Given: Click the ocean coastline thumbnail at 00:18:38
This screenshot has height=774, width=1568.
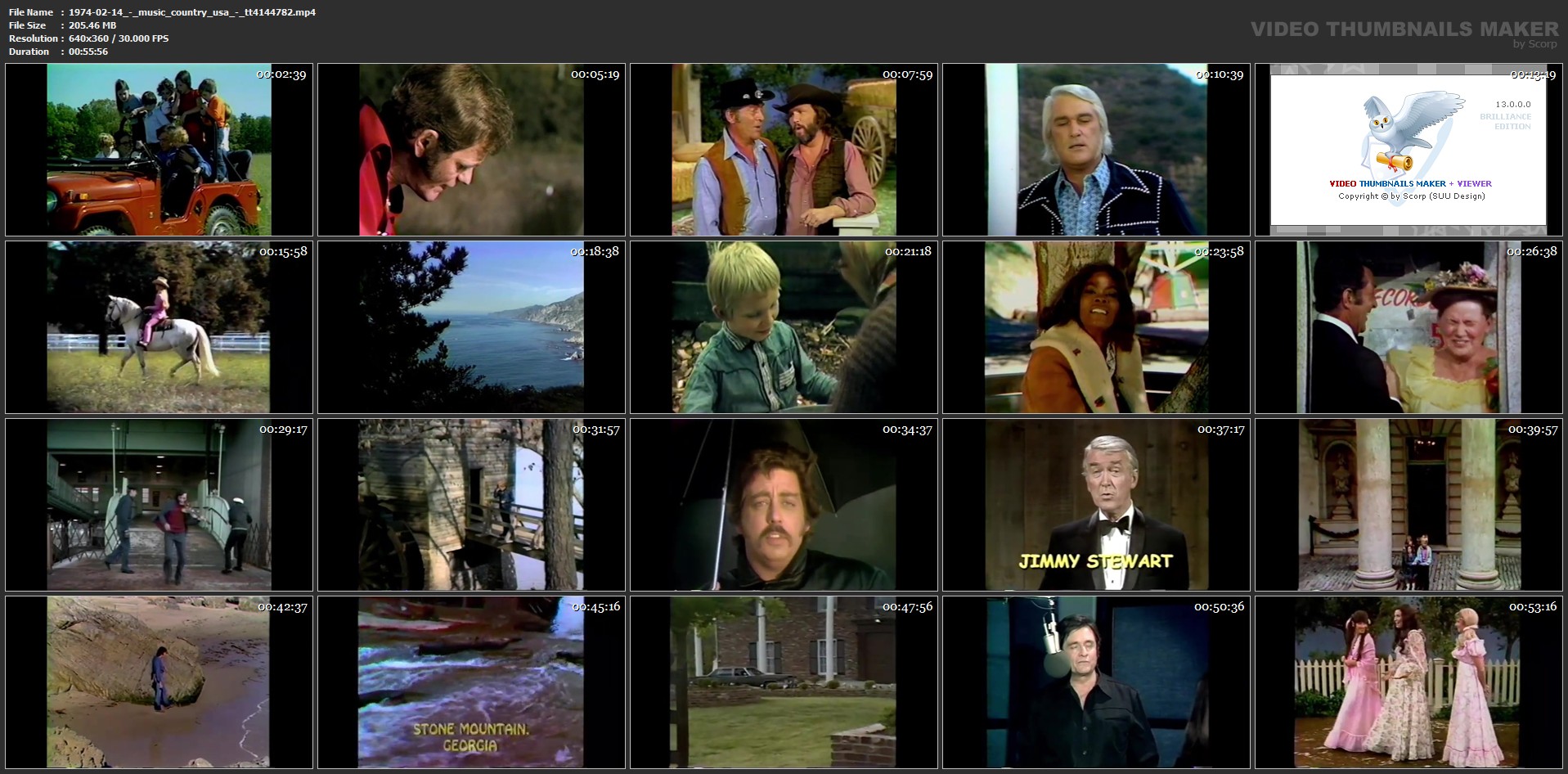Looking at the screenshot, I should (471, 327).
